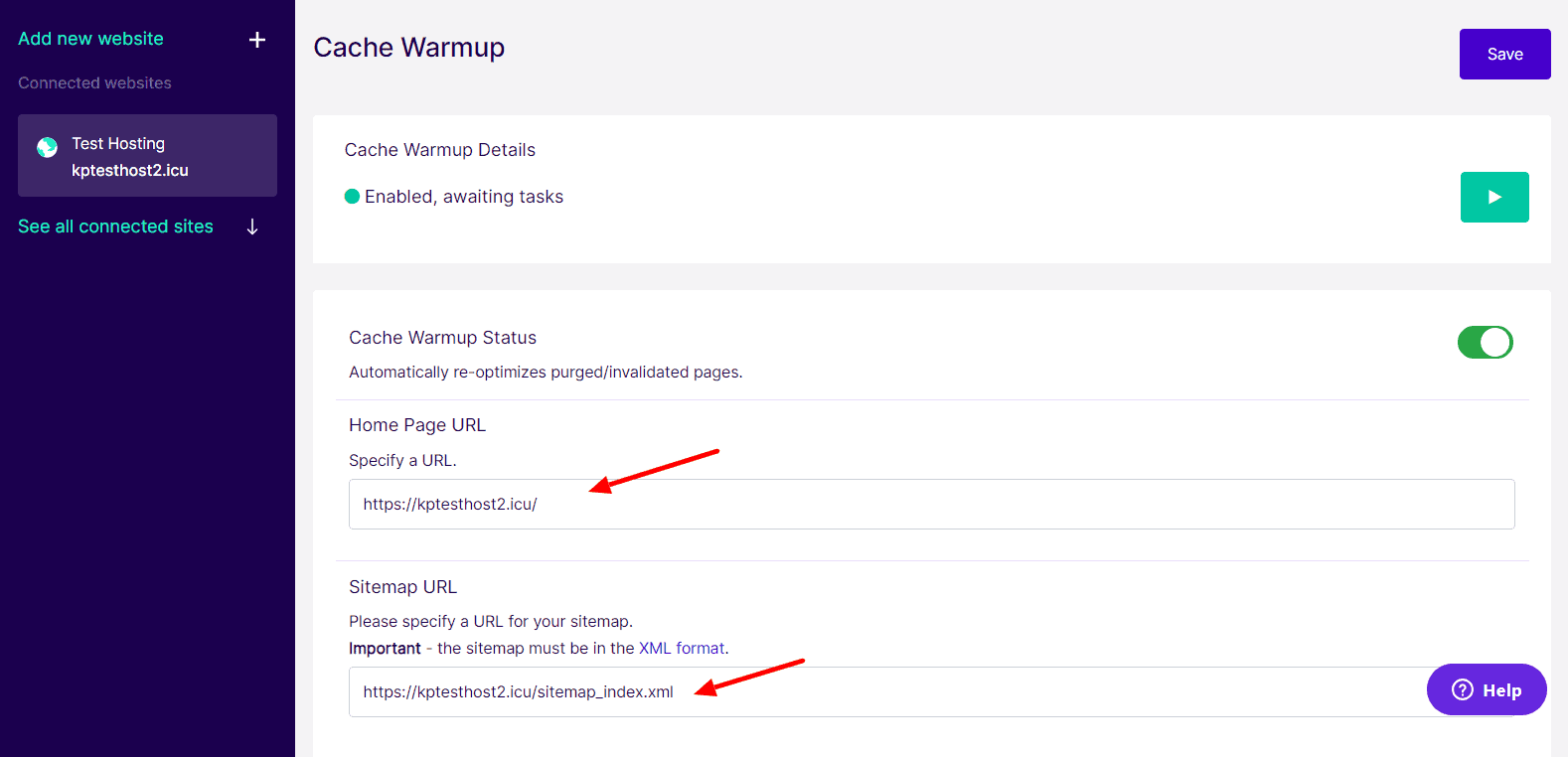The height and width of the screenshot is (757, 1568).
Task: Open the Add new website link
Action: click(90, 39)
